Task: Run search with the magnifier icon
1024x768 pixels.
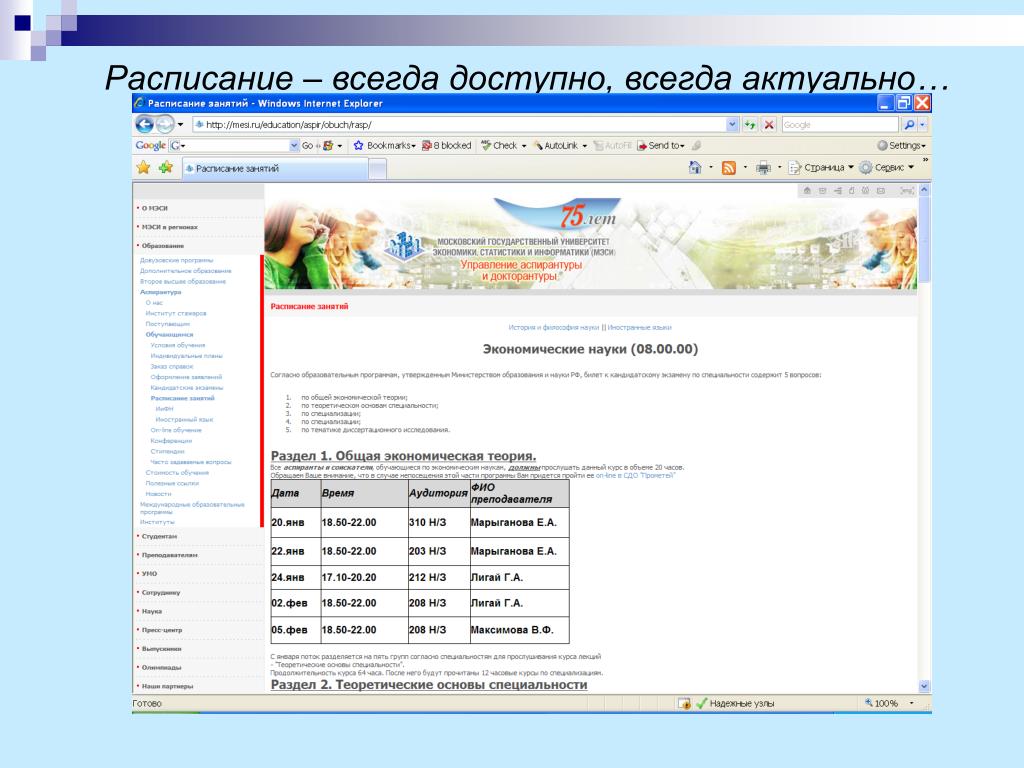Action: 908,124
